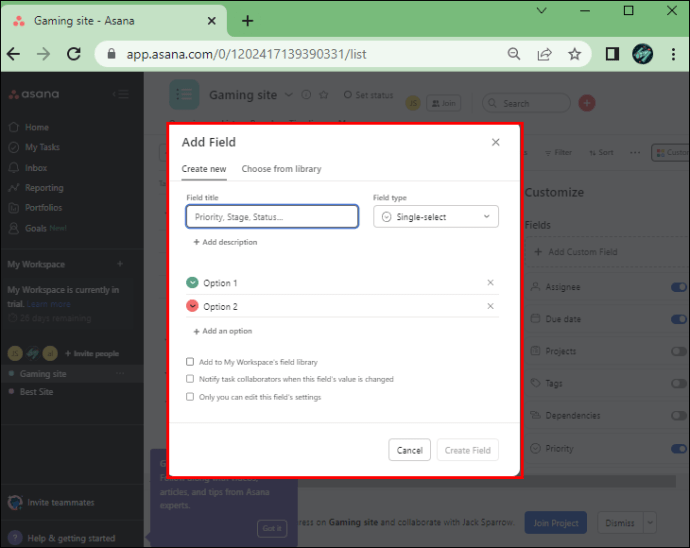Remove Option 1 with its X icon
690x548 pixels.
(490, 283)
